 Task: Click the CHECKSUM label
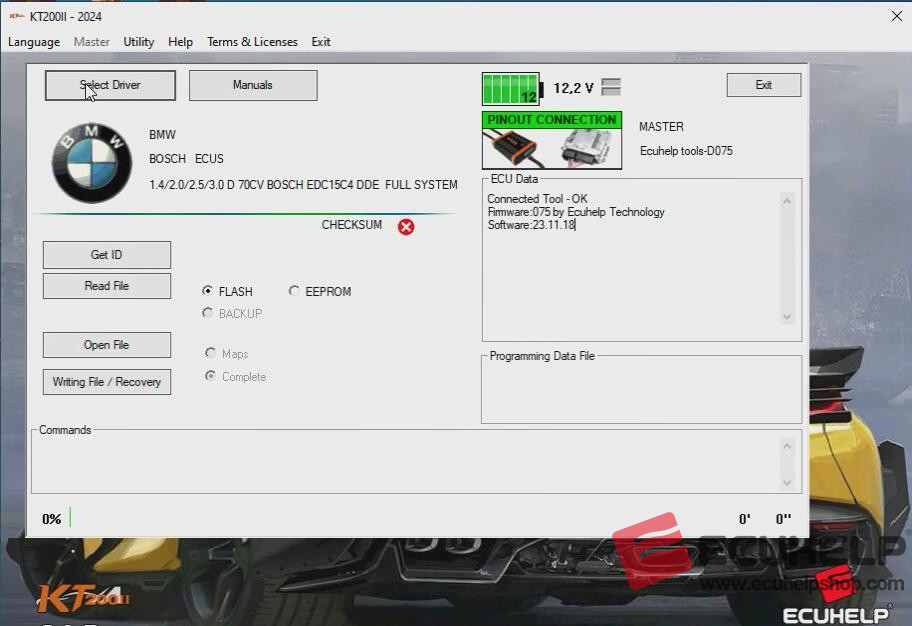[352, 225]
